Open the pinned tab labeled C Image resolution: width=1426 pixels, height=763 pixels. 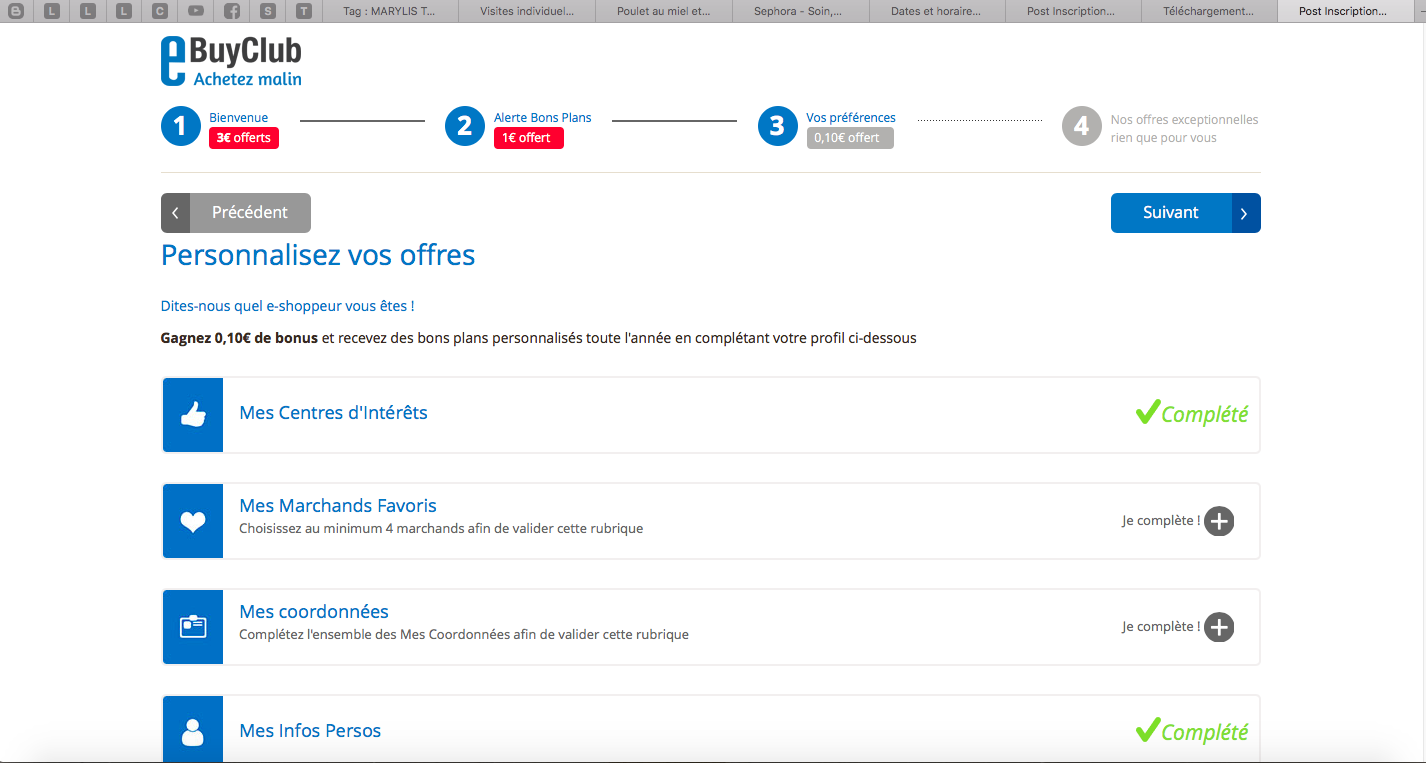coord(160,11)
